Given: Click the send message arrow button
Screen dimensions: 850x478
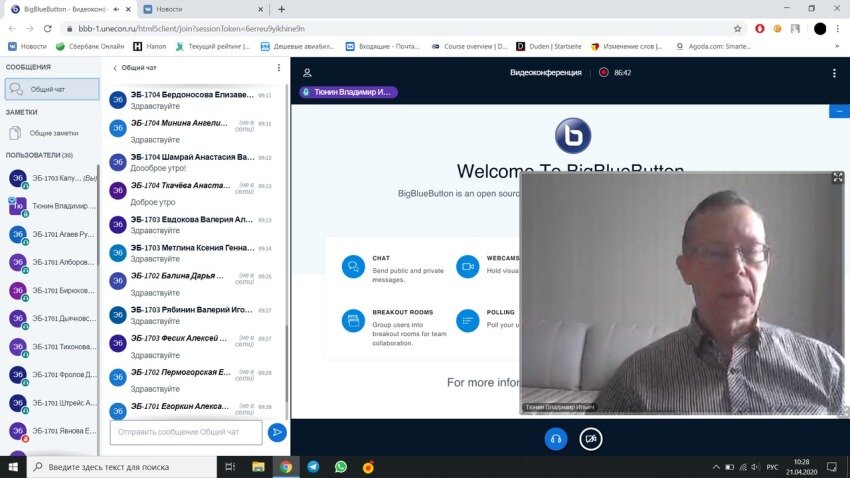Looking at the screenshot, I should pyautogui.click(x=277, y=432).
